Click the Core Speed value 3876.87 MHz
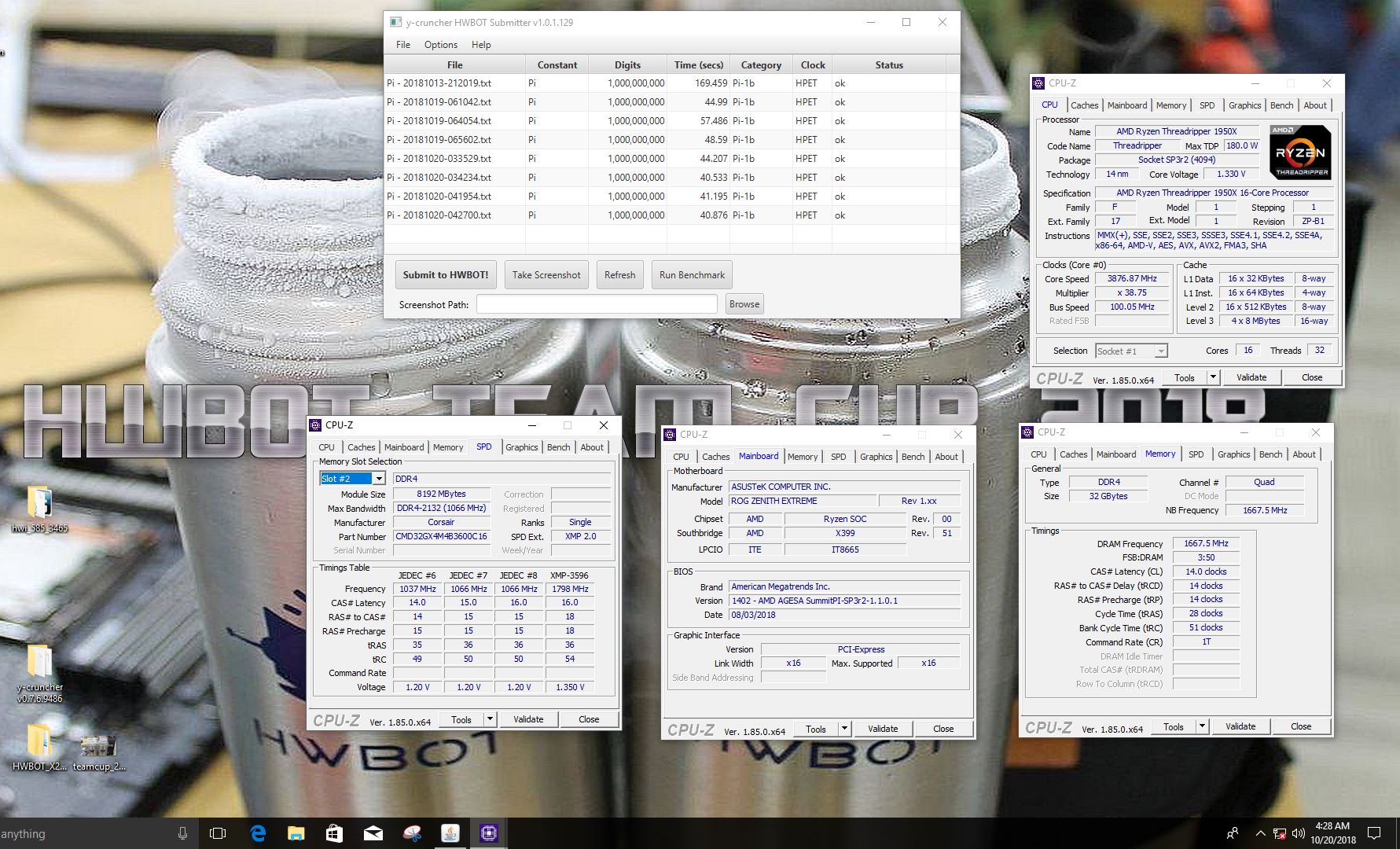Viewport: 1400px width, 849px height. (1132, 279)
